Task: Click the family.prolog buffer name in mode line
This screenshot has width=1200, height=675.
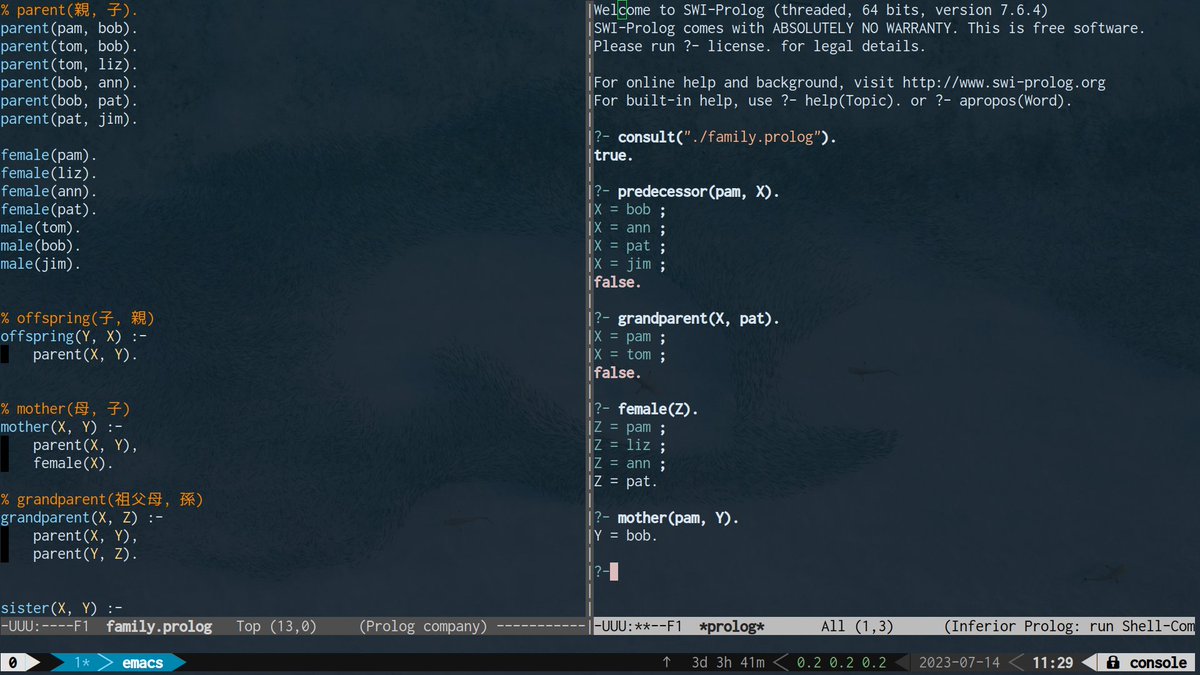Action: pos(159,626)
